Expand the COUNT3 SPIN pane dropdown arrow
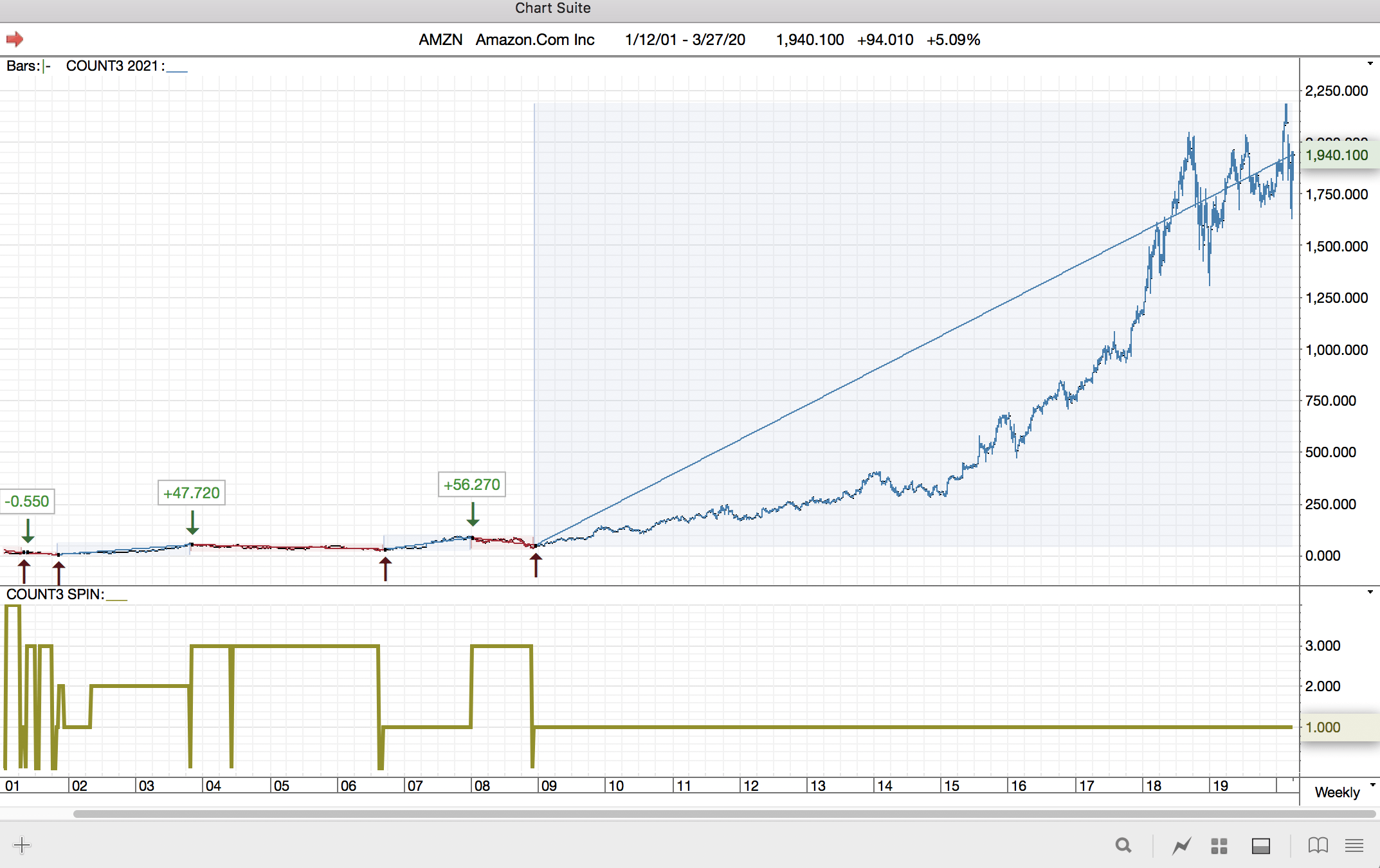 point(1370,592)
